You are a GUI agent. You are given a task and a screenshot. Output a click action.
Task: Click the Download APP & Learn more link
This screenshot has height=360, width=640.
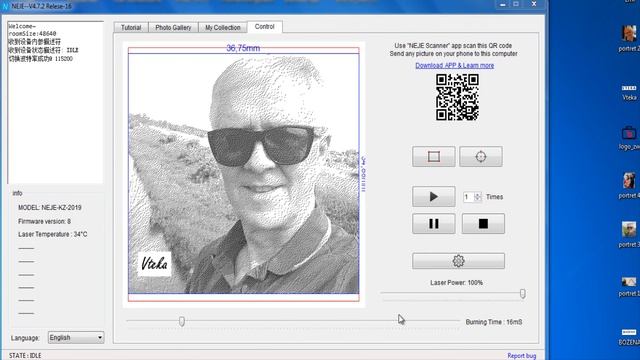coord(455,65)
